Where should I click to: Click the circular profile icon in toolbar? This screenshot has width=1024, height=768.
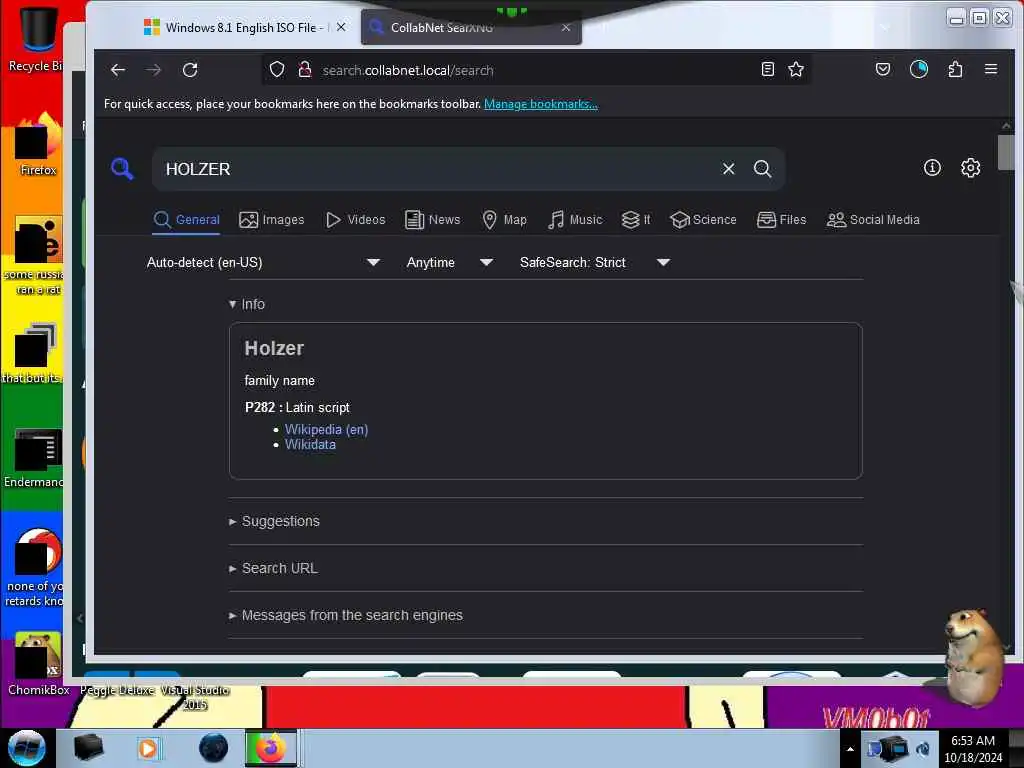click(x=919, y=69)
